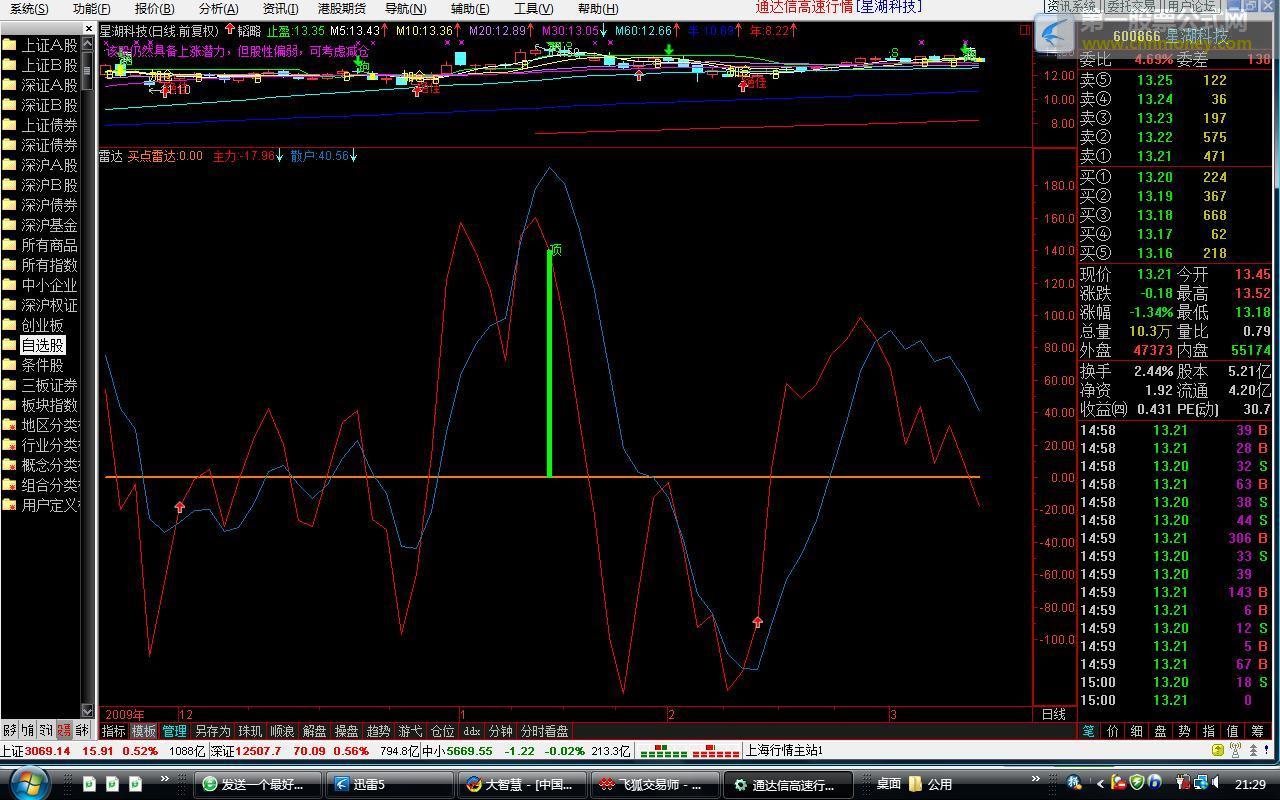Switch to 指标 tab below chart

(113, 731)
